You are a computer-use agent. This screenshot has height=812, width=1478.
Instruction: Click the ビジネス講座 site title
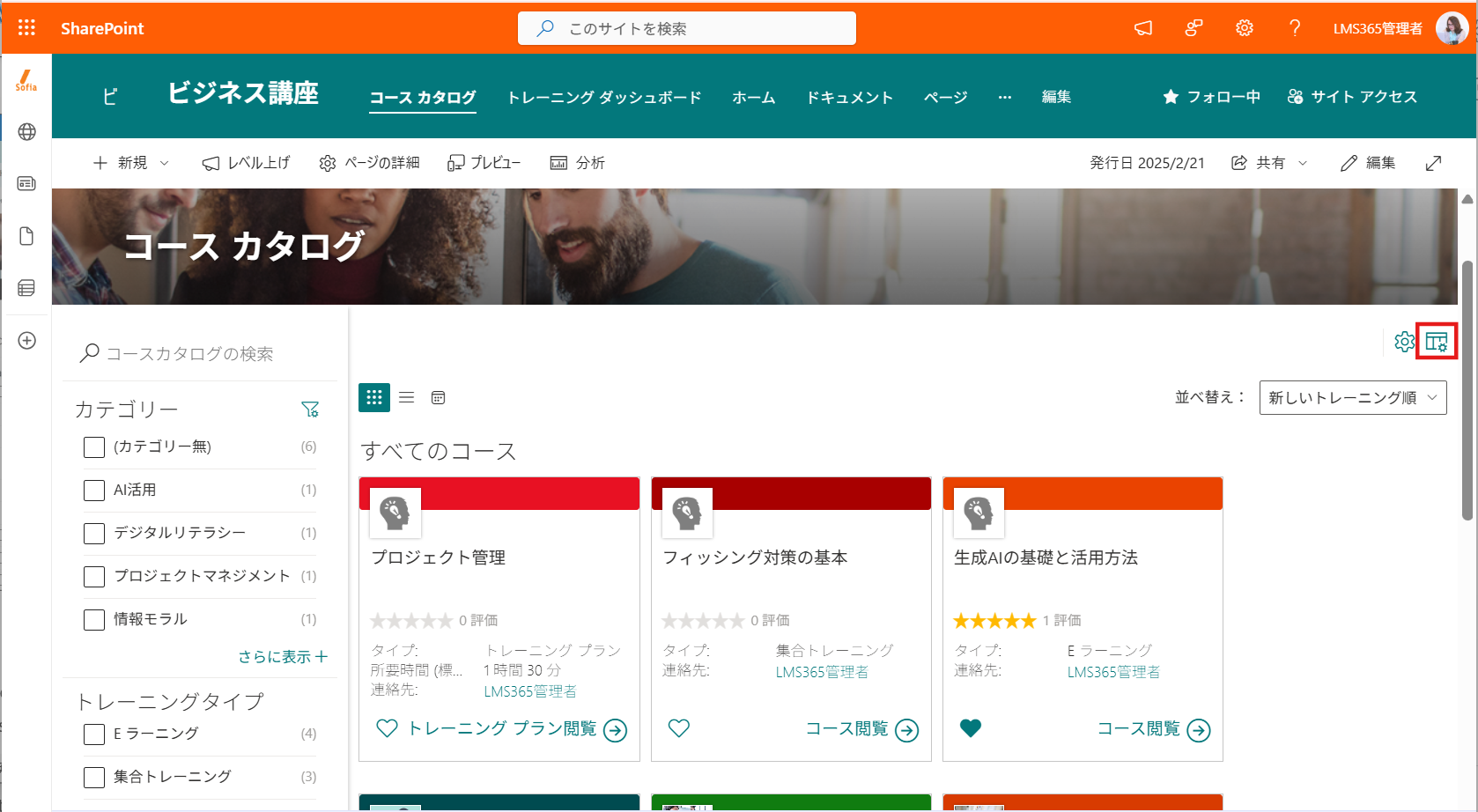coord(243,93)
